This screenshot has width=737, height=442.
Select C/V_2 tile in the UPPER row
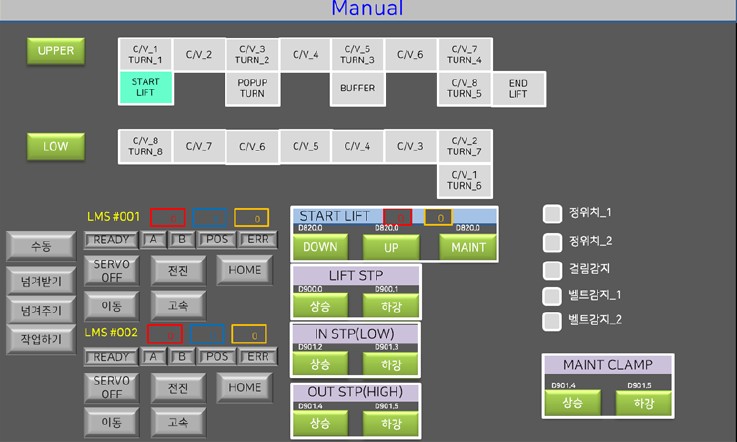point(199,55)
